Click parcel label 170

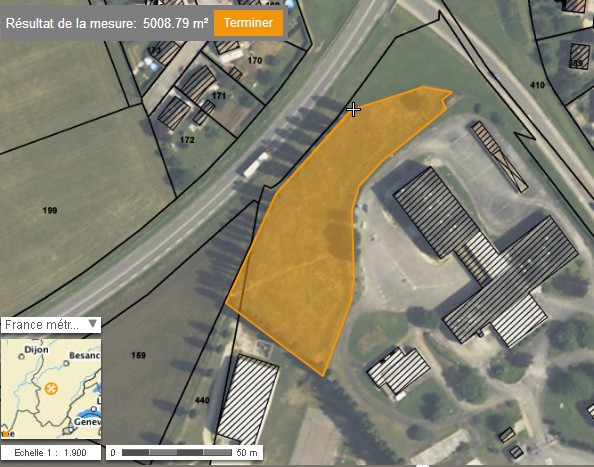(x=255, y=60)
